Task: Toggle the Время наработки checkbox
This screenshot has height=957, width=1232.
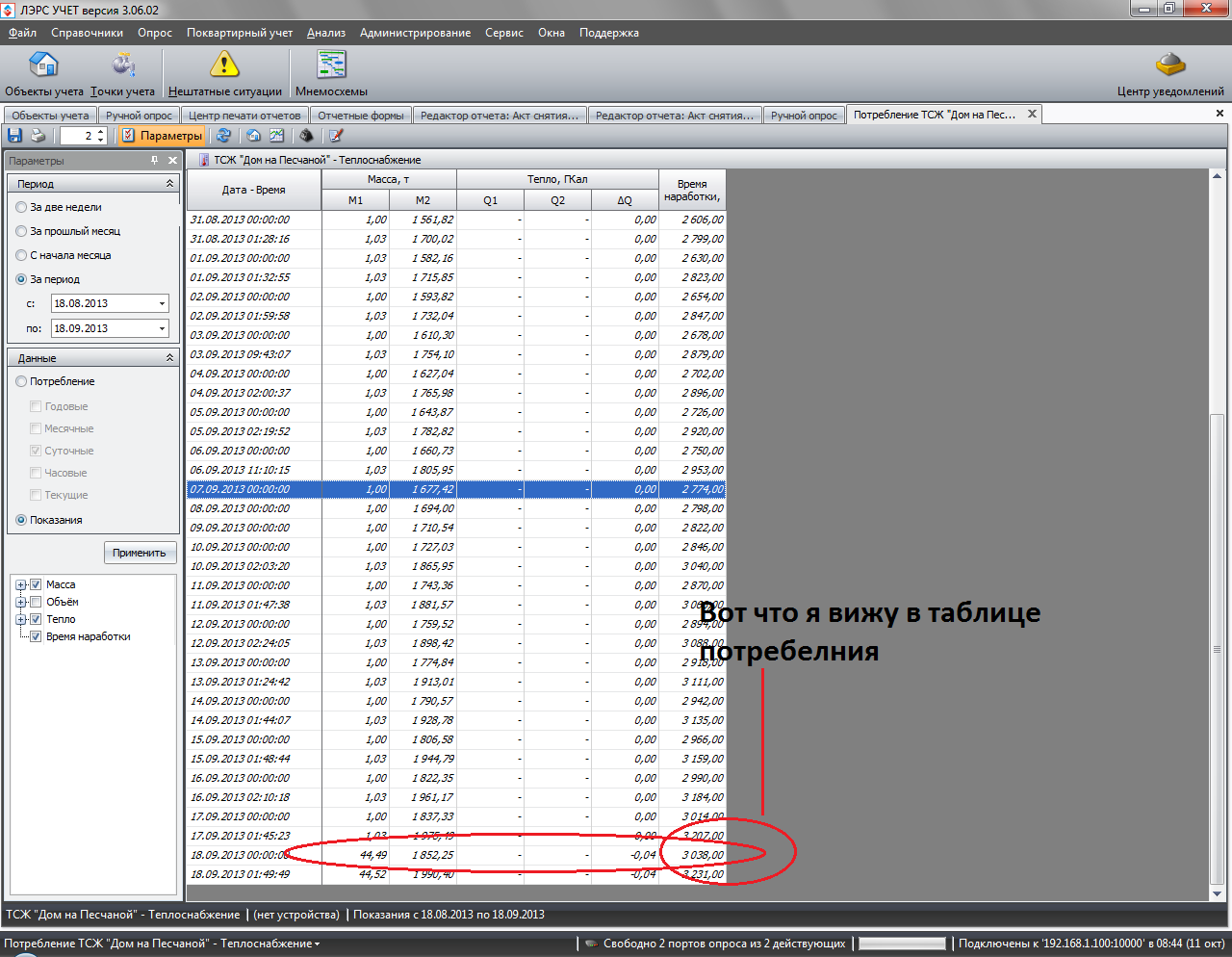Action: tap(36, 636)
